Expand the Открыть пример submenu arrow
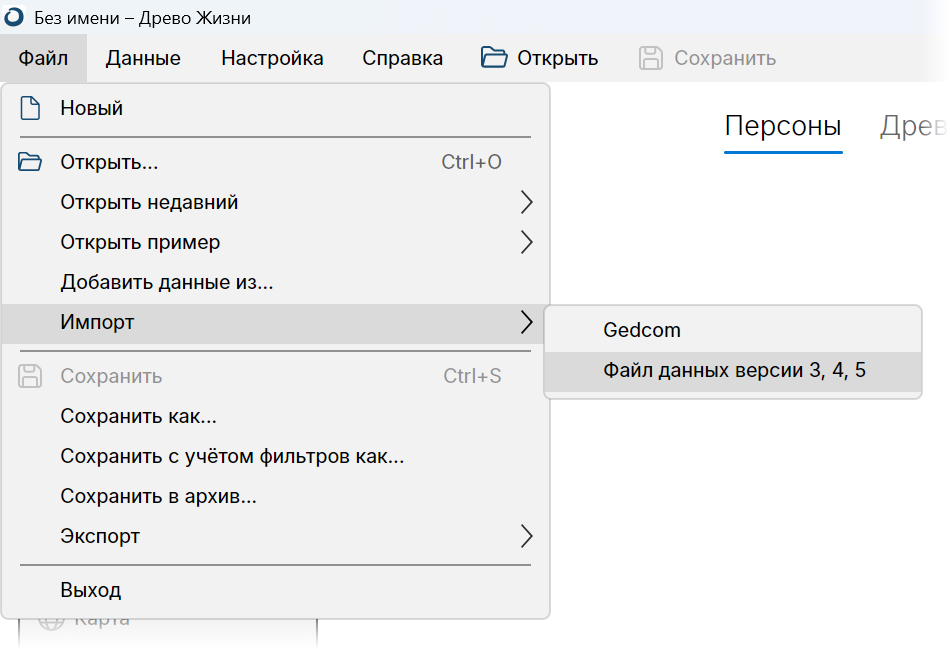Viewport: 950px width, 649px height. coord(526,242)
